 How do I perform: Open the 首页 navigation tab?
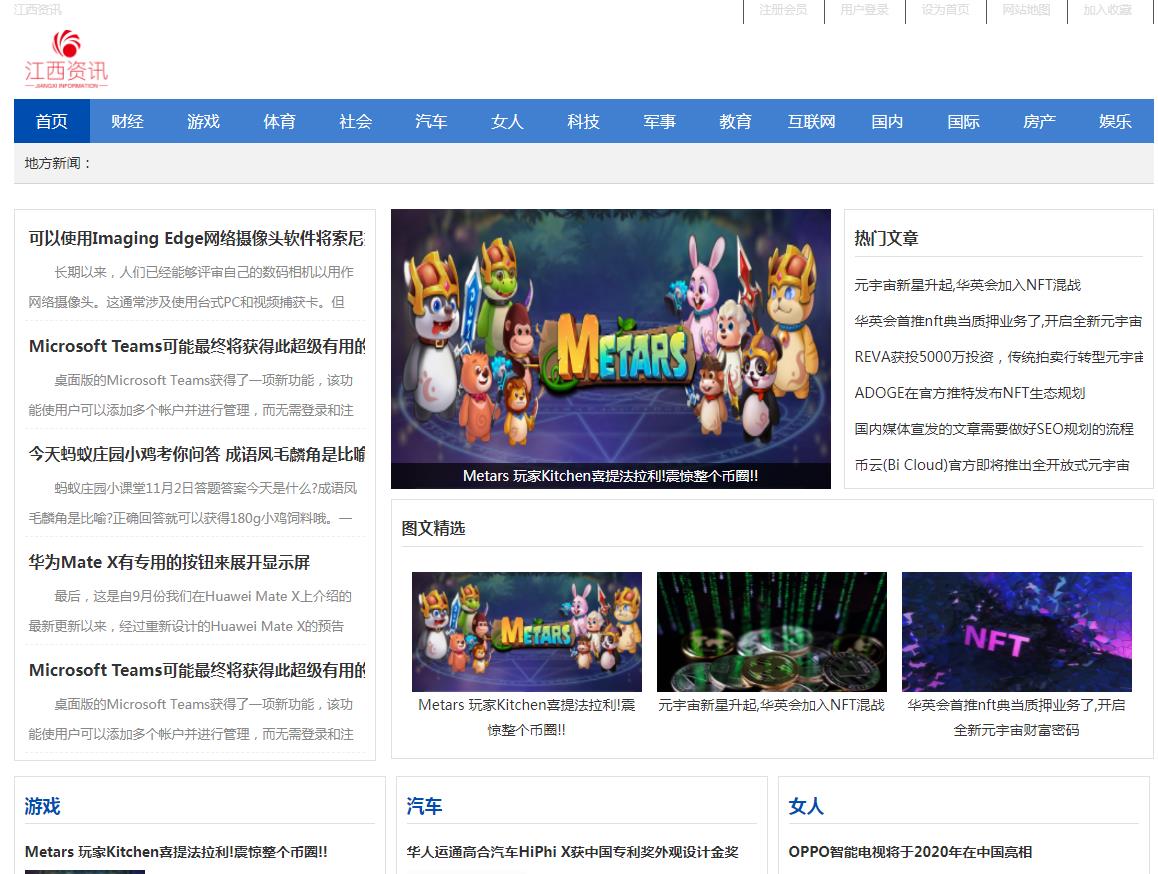tap(52, 121)
